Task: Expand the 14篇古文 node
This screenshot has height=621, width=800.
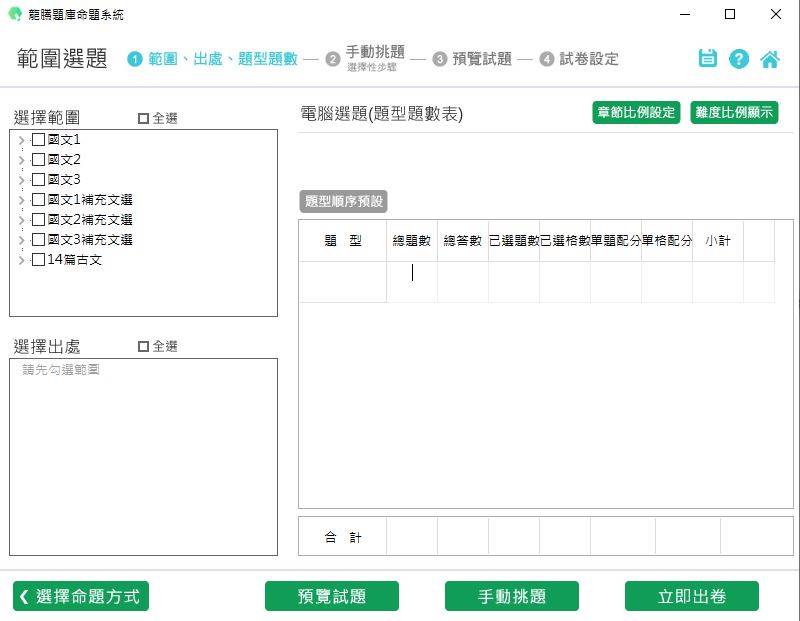Action: point(21,260)
